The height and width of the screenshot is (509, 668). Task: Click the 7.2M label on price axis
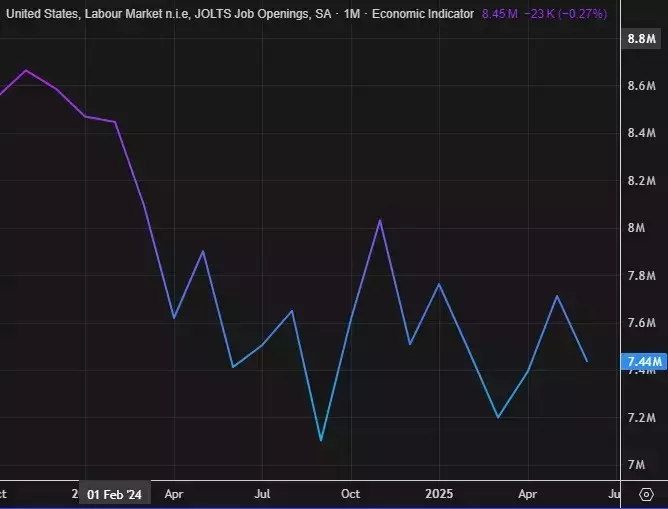(640, 417)
